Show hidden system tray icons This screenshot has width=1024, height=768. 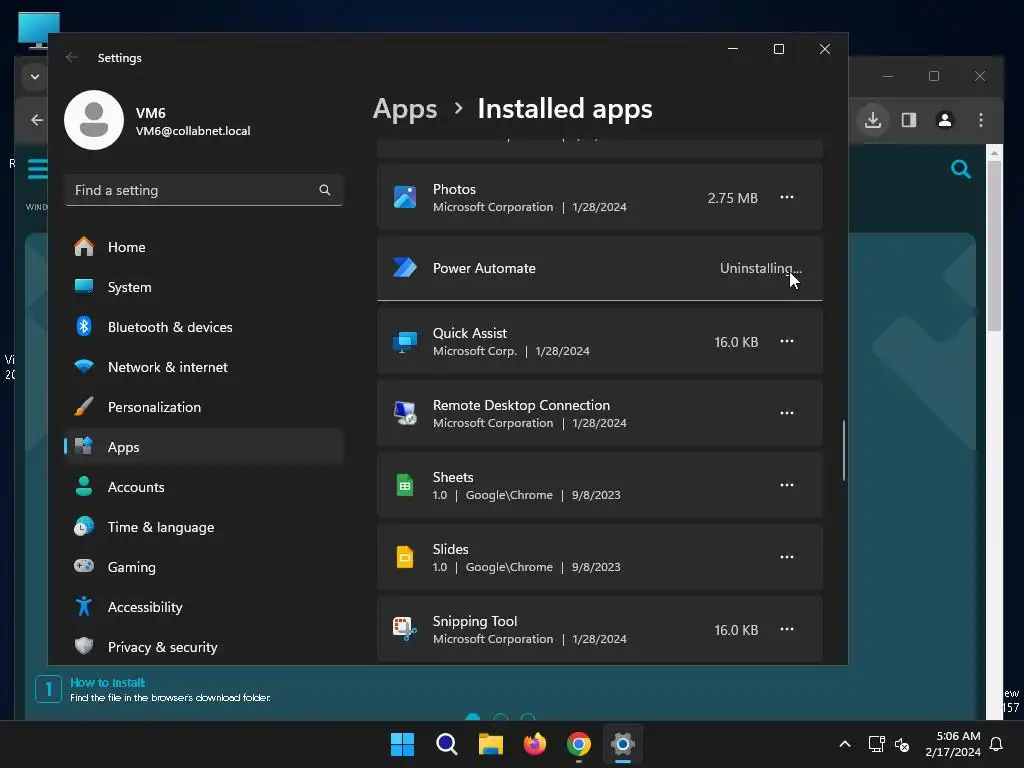click(844, 744)
